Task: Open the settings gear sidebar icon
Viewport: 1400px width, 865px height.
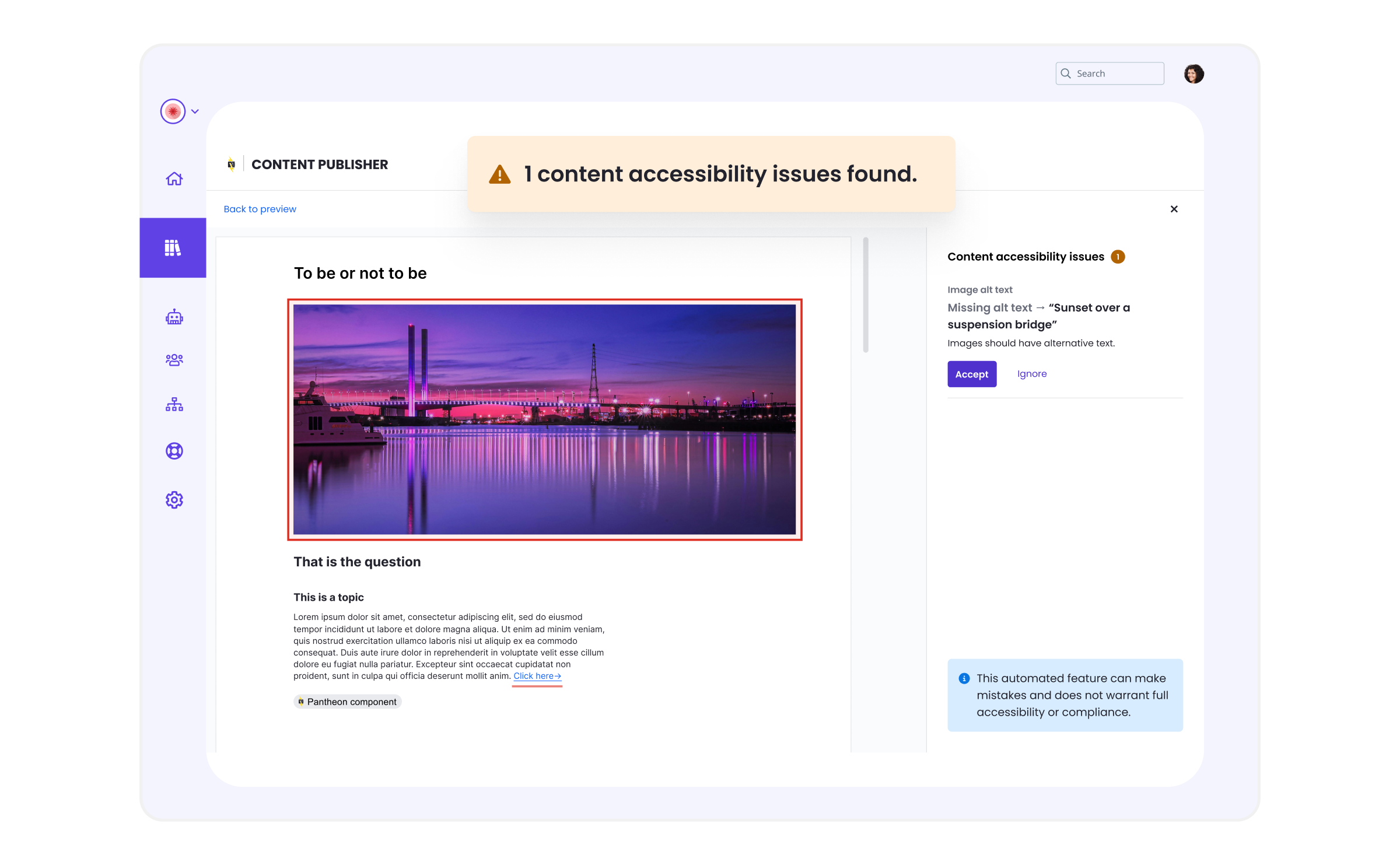Action: (x=174, y=500)
